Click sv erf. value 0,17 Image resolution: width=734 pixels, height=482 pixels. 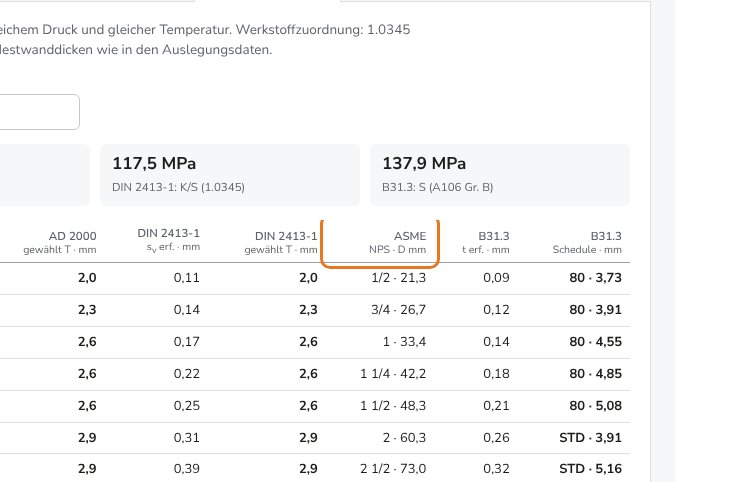click(187, 342)
